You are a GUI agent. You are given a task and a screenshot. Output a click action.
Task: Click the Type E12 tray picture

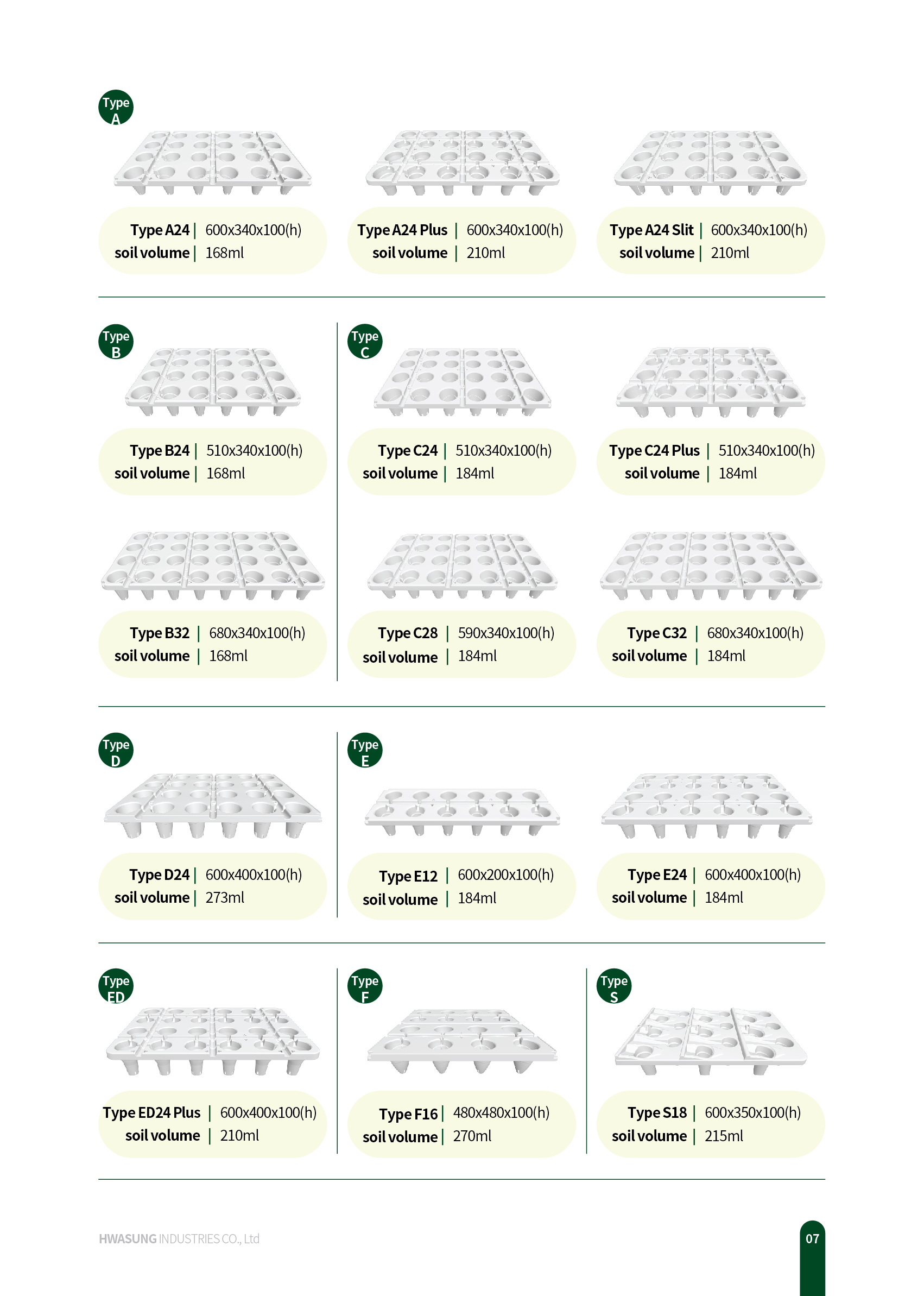pyautogui.click(x=462, y=811)
